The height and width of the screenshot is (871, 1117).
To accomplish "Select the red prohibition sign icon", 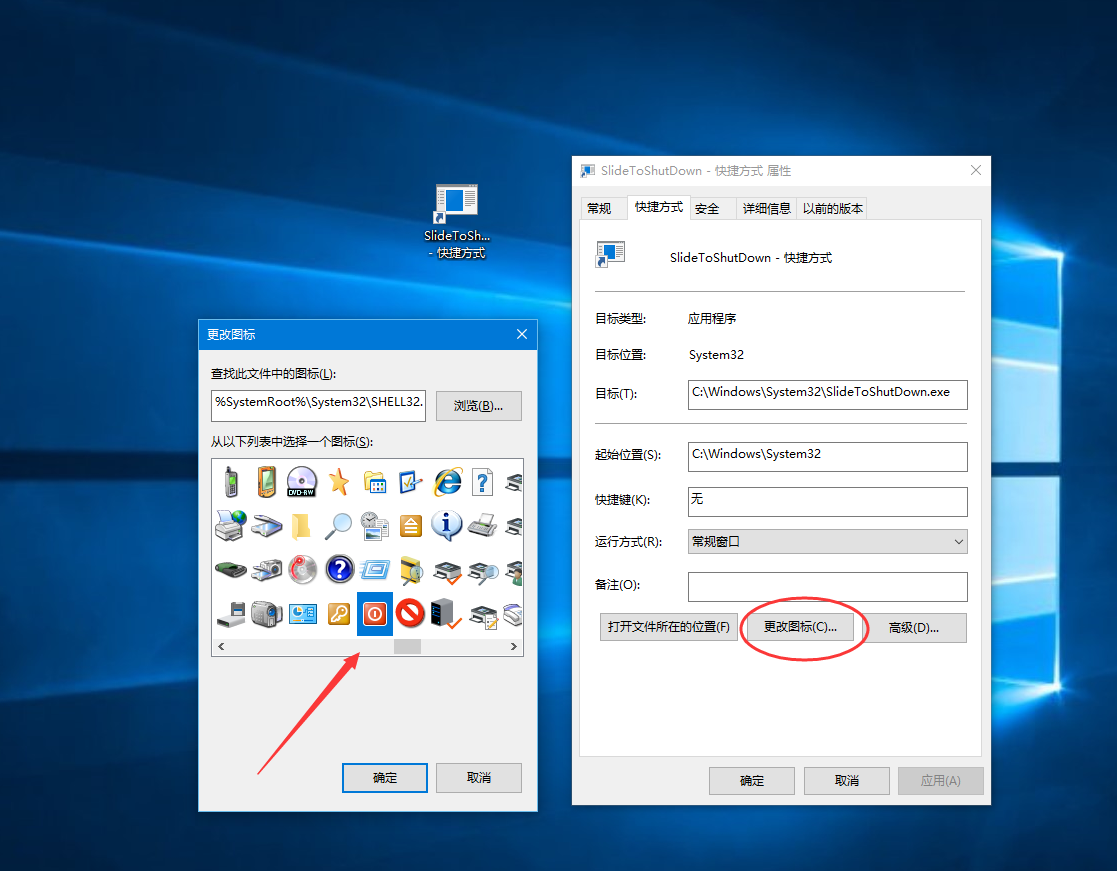I will tap(411, 613).
